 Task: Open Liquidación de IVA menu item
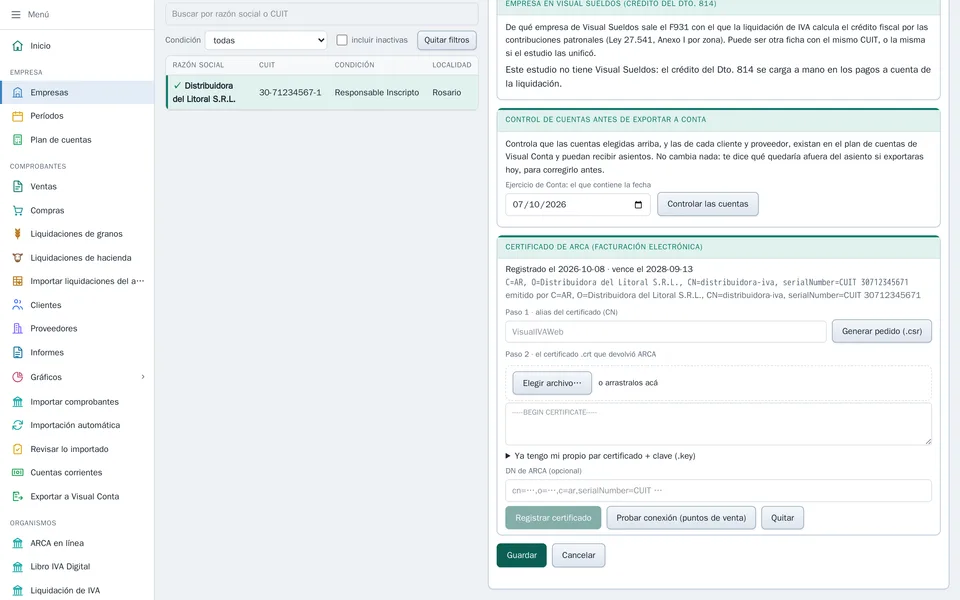tap(77, 590)
